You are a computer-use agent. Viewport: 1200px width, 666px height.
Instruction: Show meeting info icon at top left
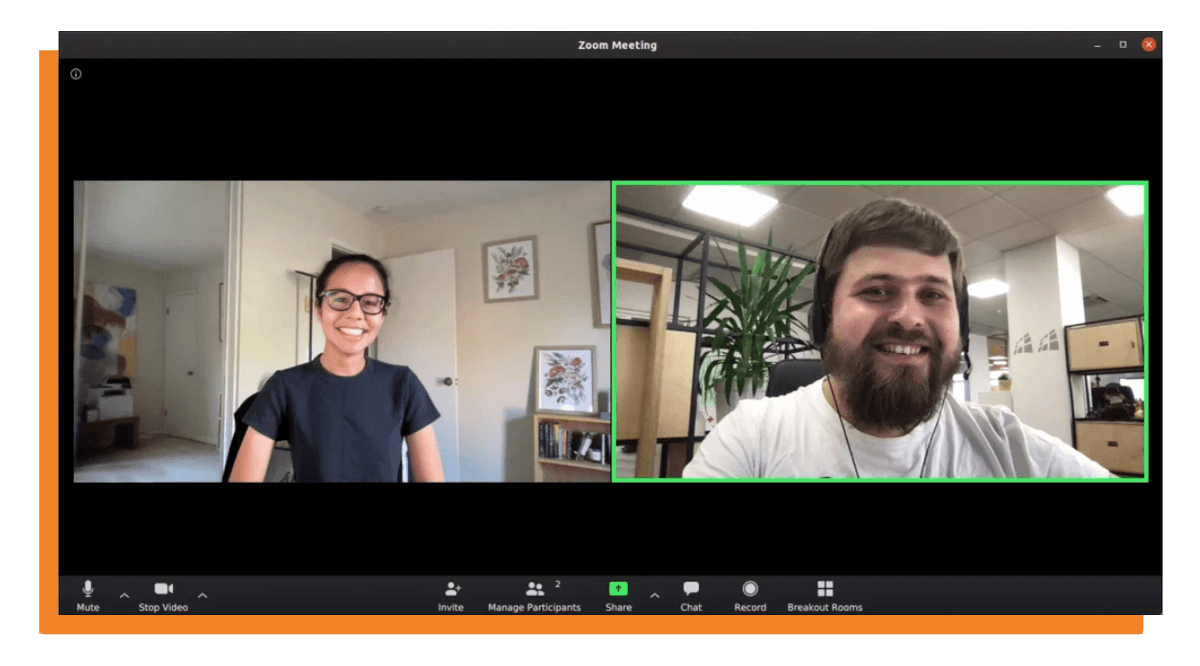[x=76, y=74]
